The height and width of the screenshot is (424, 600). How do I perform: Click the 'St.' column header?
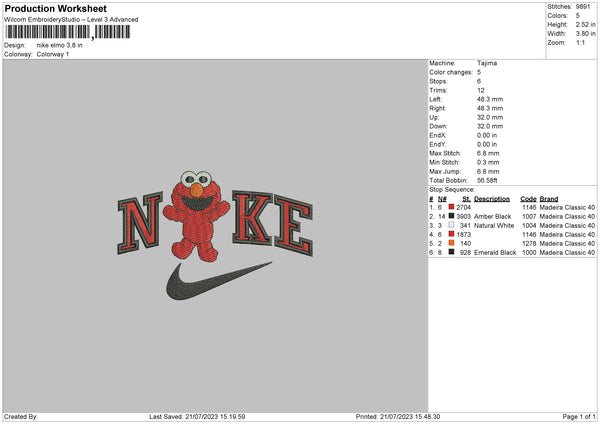(466, 199)
